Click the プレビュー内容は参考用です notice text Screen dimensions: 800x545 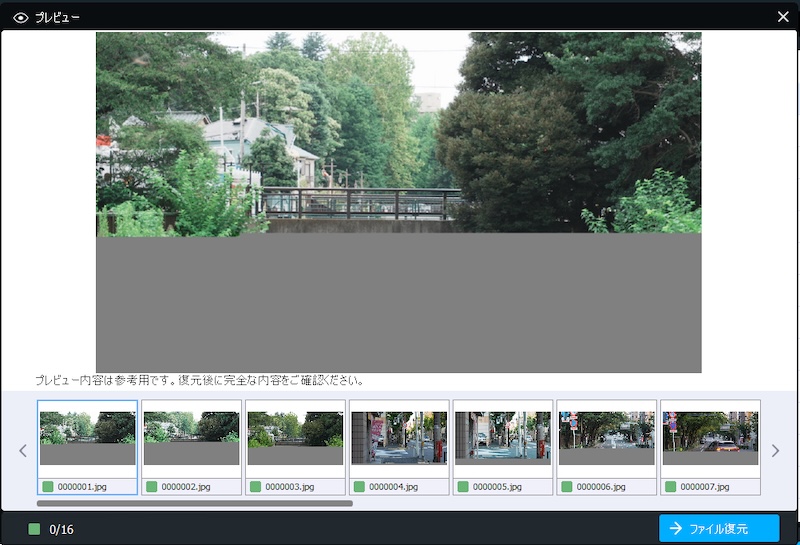(x=199, y=380)
